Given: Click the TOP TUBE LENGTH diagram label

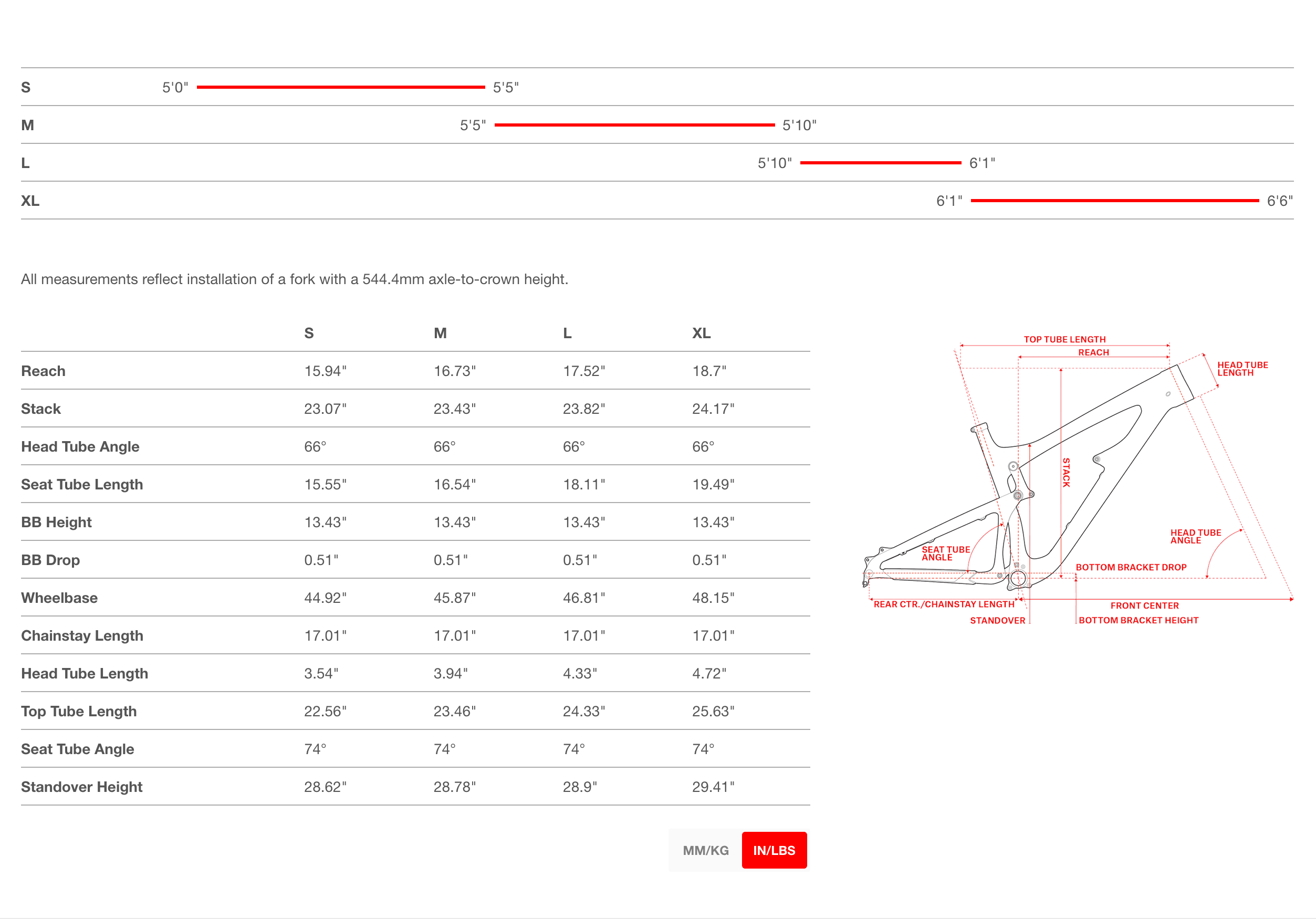Looking at the screenshot, I should tap(1064, 339).
